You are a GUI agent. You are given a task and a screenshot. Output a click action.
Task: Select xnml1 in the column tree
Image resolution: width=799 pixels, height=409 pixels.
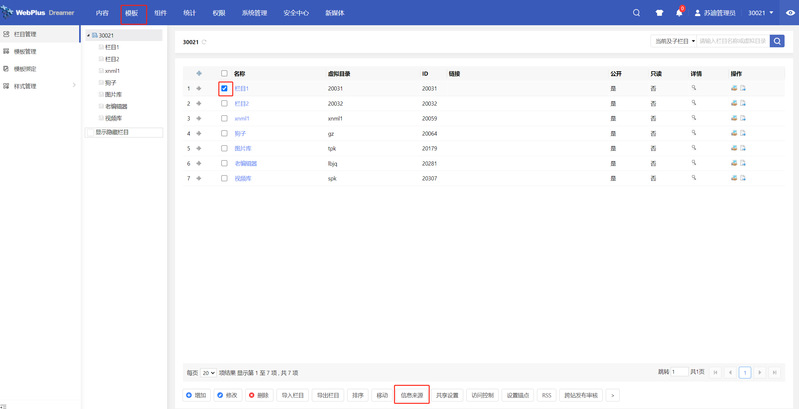pos(112,71)
